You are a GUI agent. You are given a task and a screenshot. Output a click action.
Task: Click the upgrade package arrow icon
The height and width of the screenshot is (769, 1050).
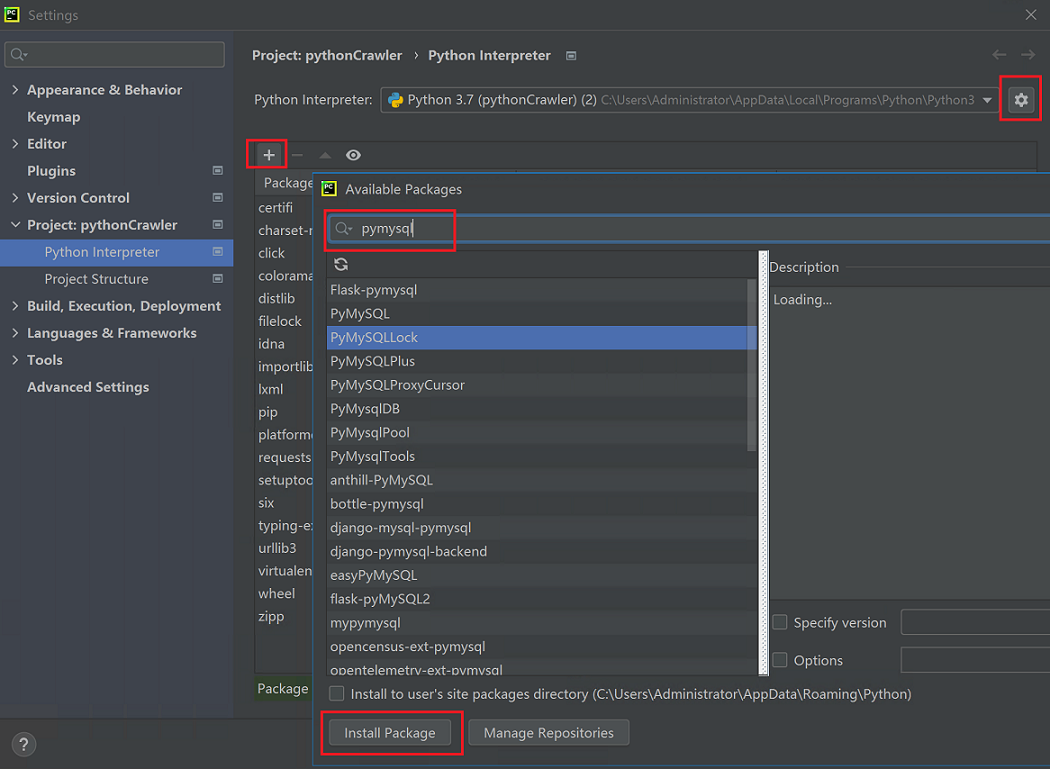coord(325,155)
